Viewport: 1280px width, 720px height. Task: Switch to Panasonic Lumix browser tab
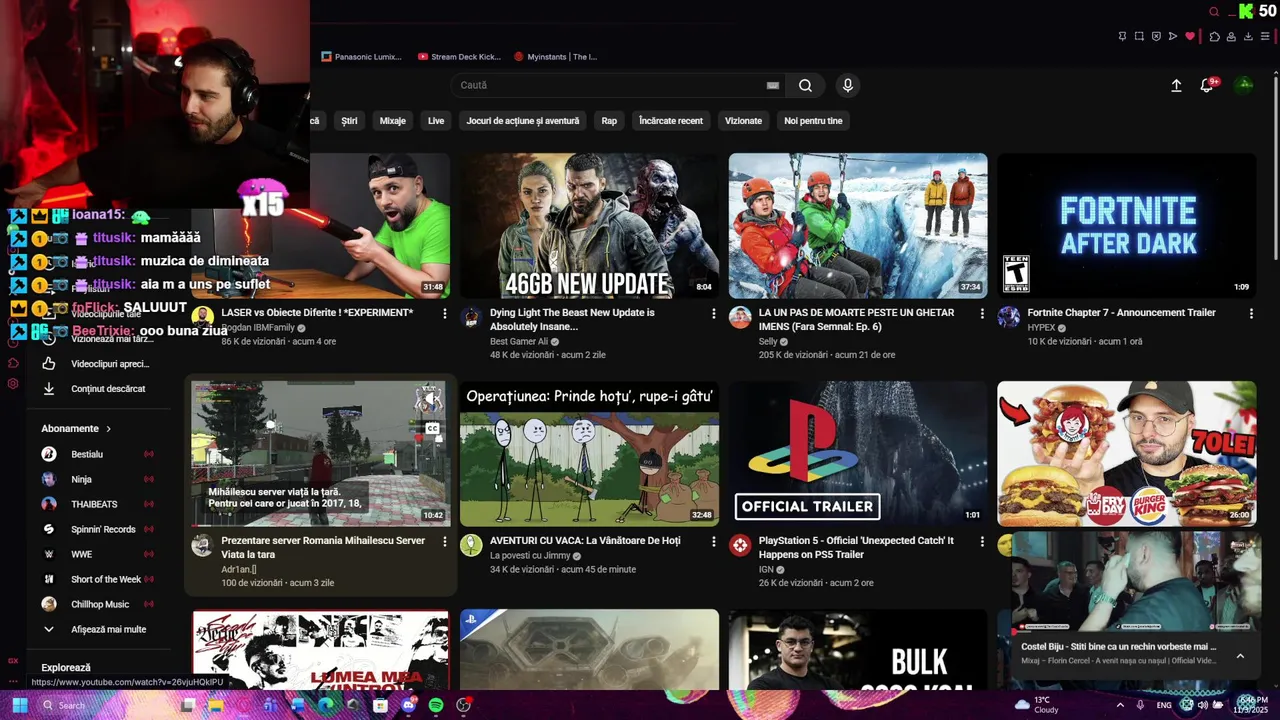click(362, 57)
